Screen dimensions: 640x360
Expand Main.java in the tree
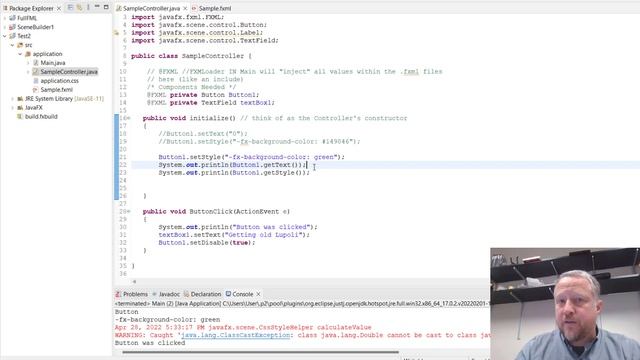pyautogui.click(x=28, y=63)
